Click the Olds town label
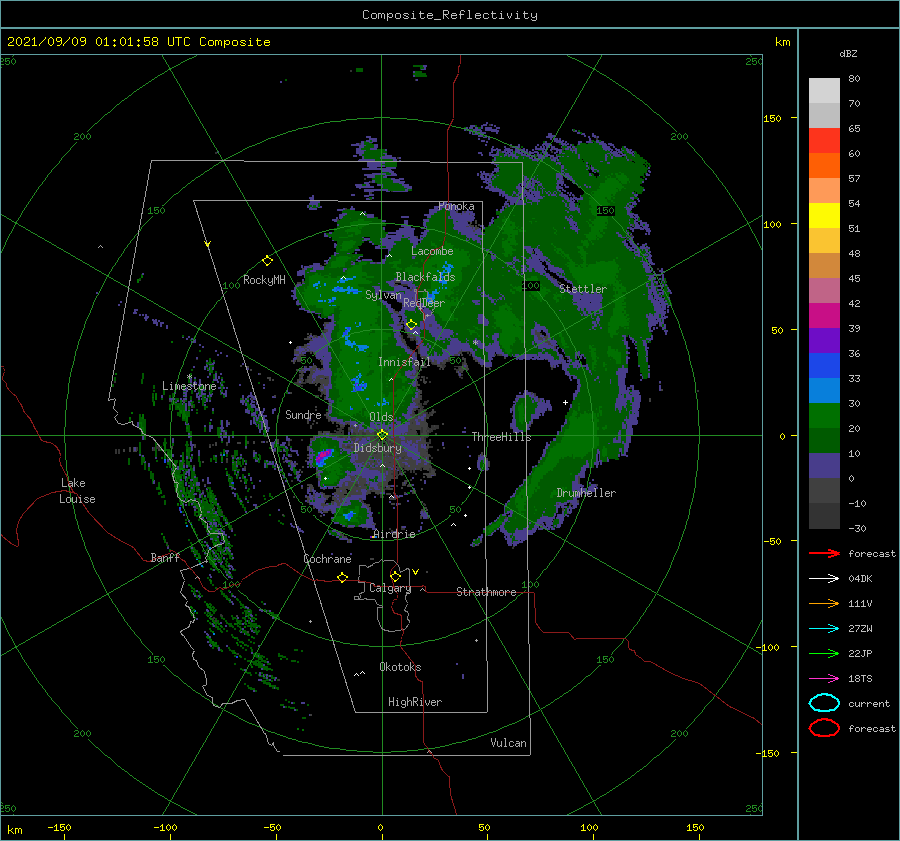 381,417
